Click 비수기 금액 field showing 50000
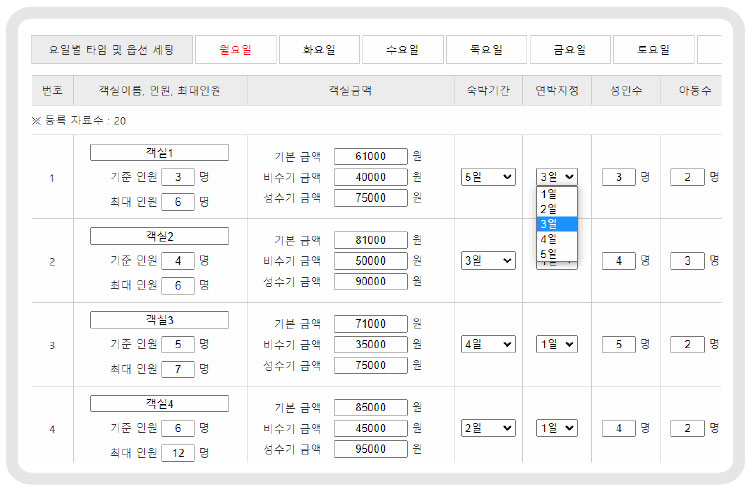Image resolution: width=750 pixels, height=490 pixels. click(370, 261)
